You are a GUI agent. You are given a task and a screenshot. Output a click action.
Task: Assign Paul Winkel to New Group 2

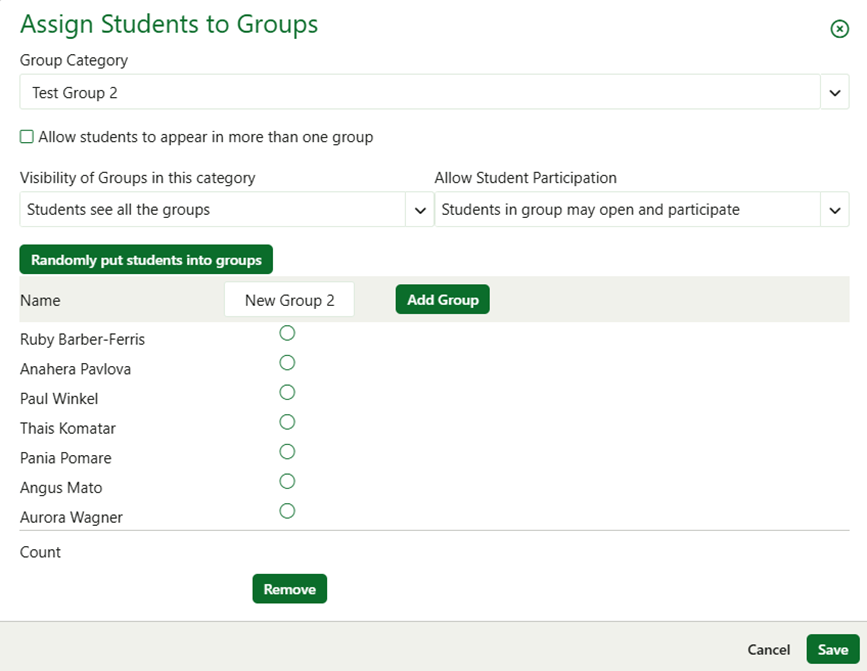(287, 392)
